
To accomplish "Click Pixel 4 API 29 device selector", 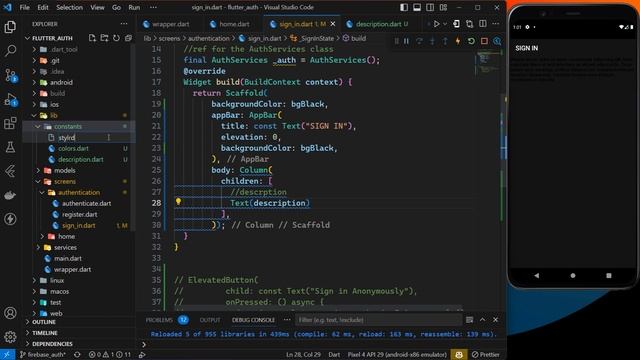I will [397, 355].
